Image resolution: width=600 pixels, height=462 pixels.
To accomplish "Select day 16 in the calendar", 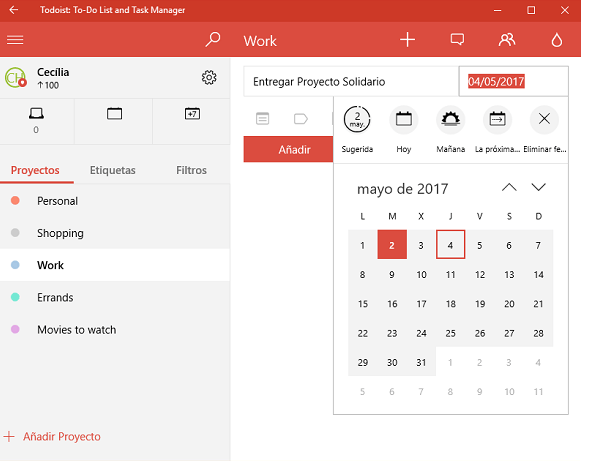I will 392,304.
